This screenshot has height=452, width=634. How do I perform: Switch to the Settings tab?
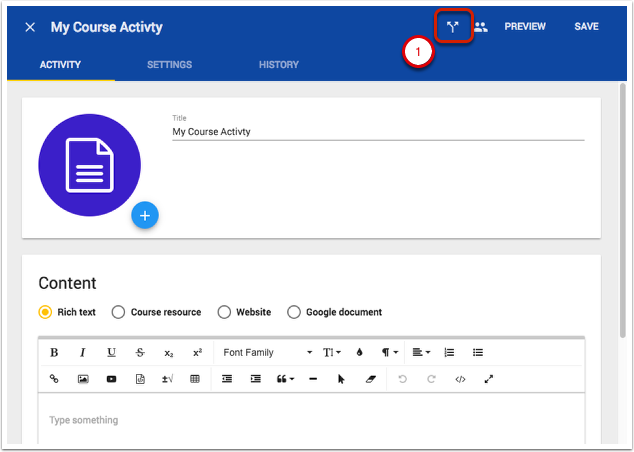pos(169,65)
